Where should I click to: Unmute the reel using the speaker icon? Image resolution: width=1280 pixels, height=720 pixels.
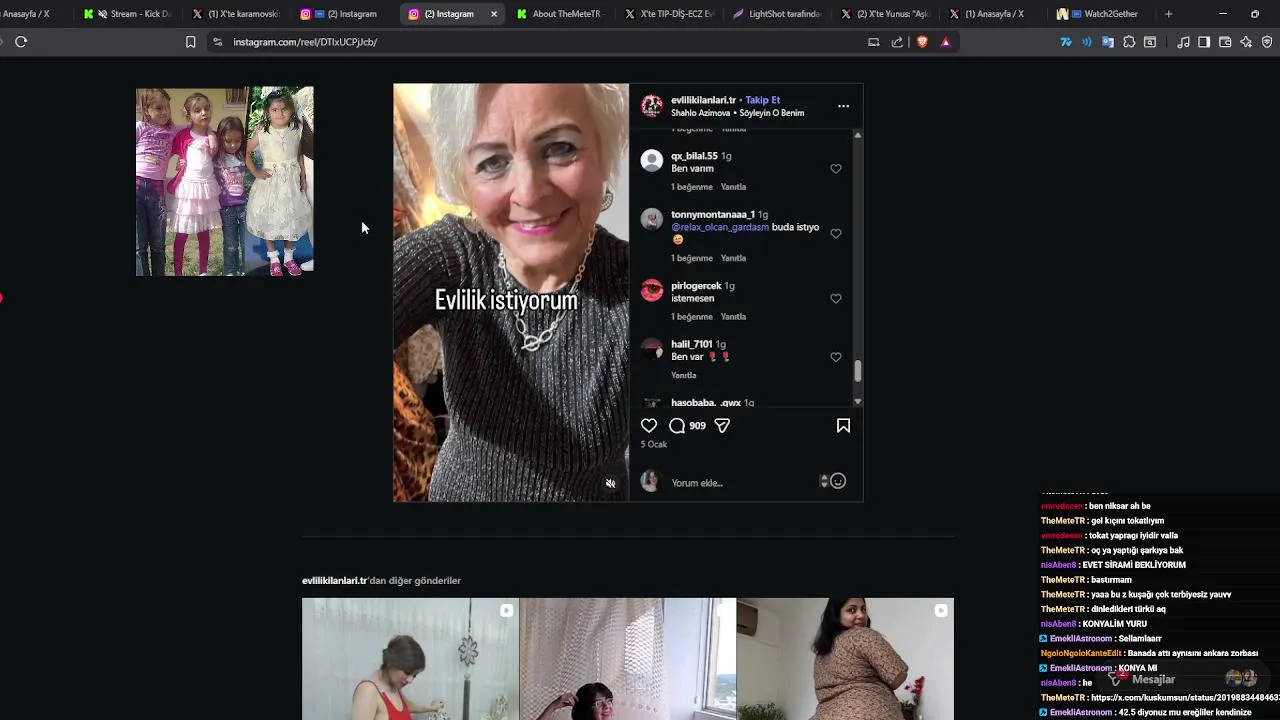610,484
